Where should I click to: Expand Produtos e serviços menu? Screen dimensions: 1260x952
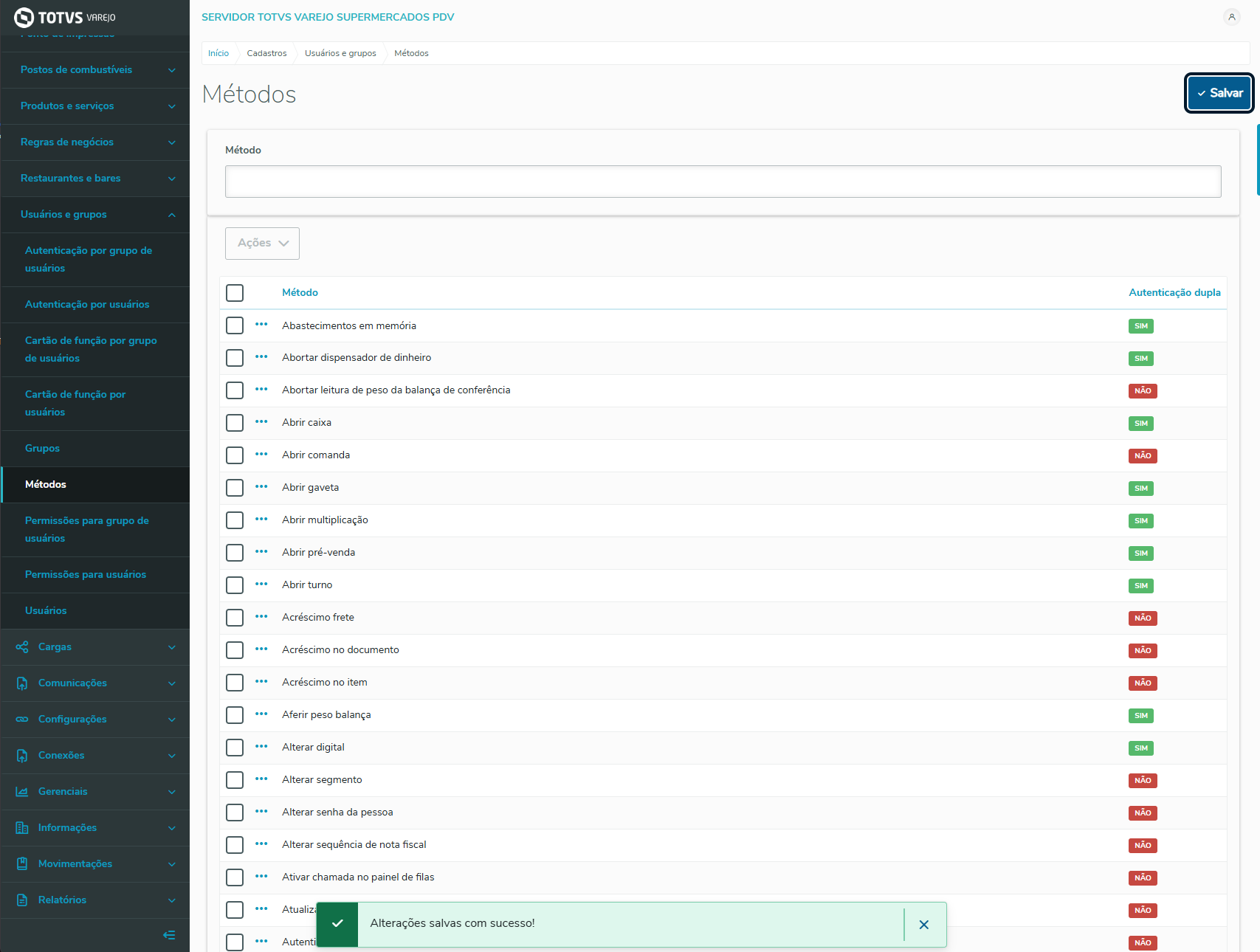click(x=95, y=106)
